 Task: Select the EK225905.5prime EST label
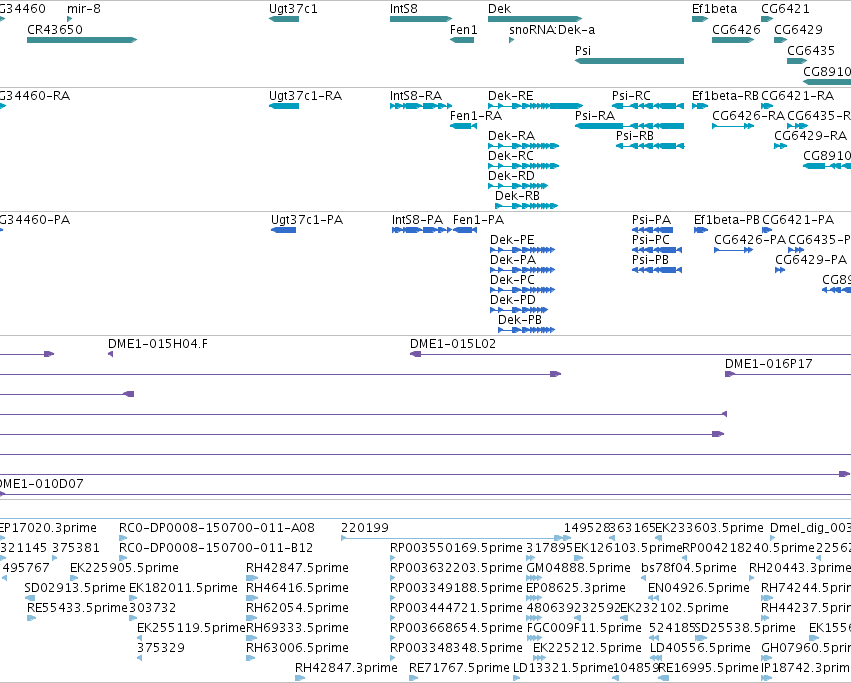click(x=124, y=568)
